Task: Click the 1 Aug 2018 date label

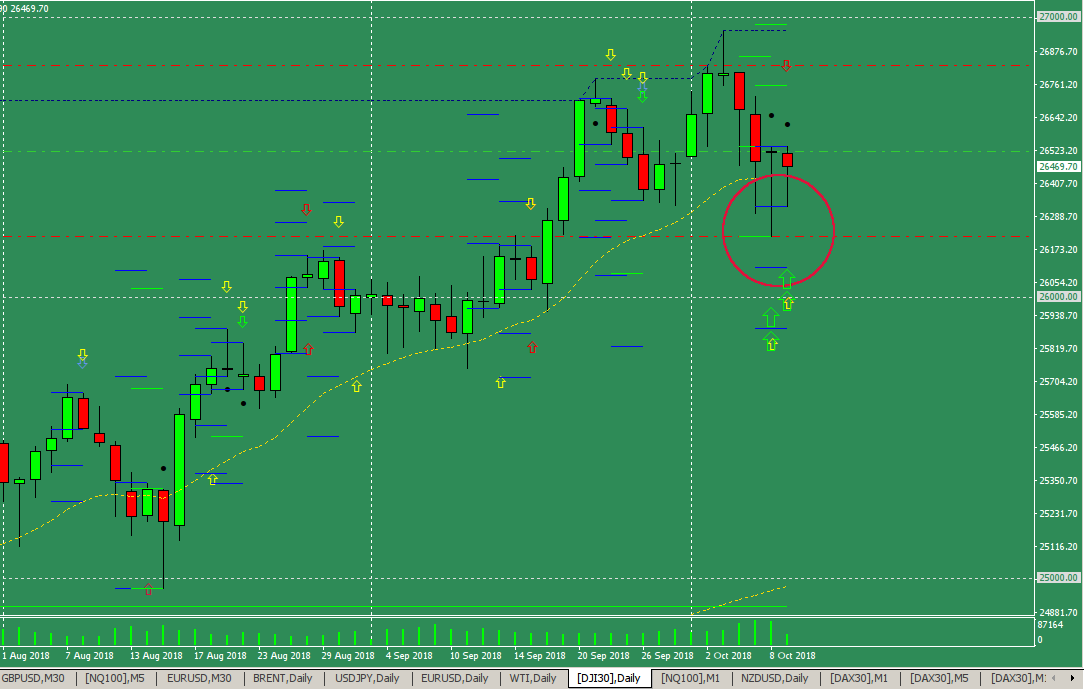Action: 26,656
